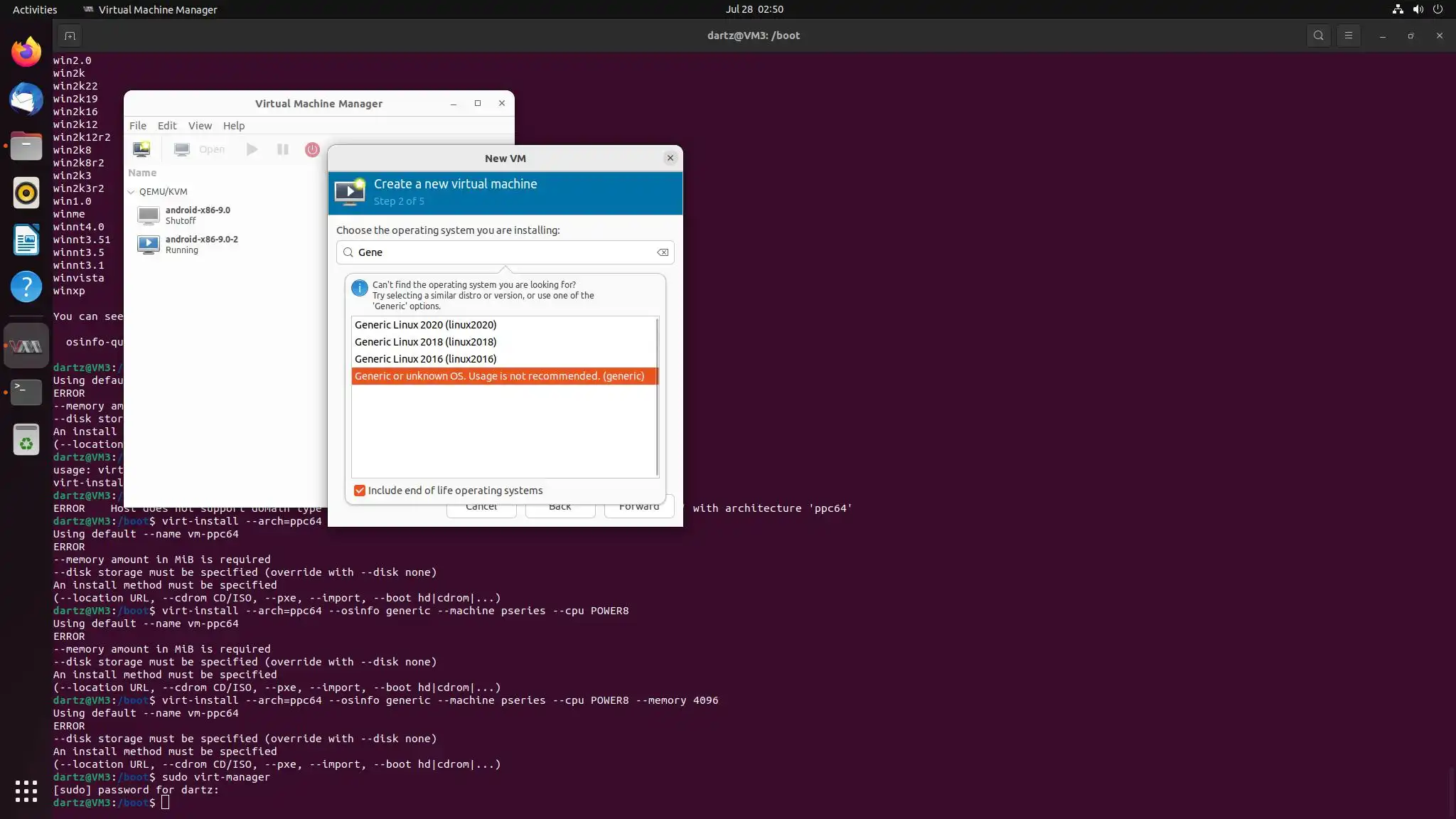Clear the OS search field text
Screen dimensions: 1456x819
click(662, 252)
